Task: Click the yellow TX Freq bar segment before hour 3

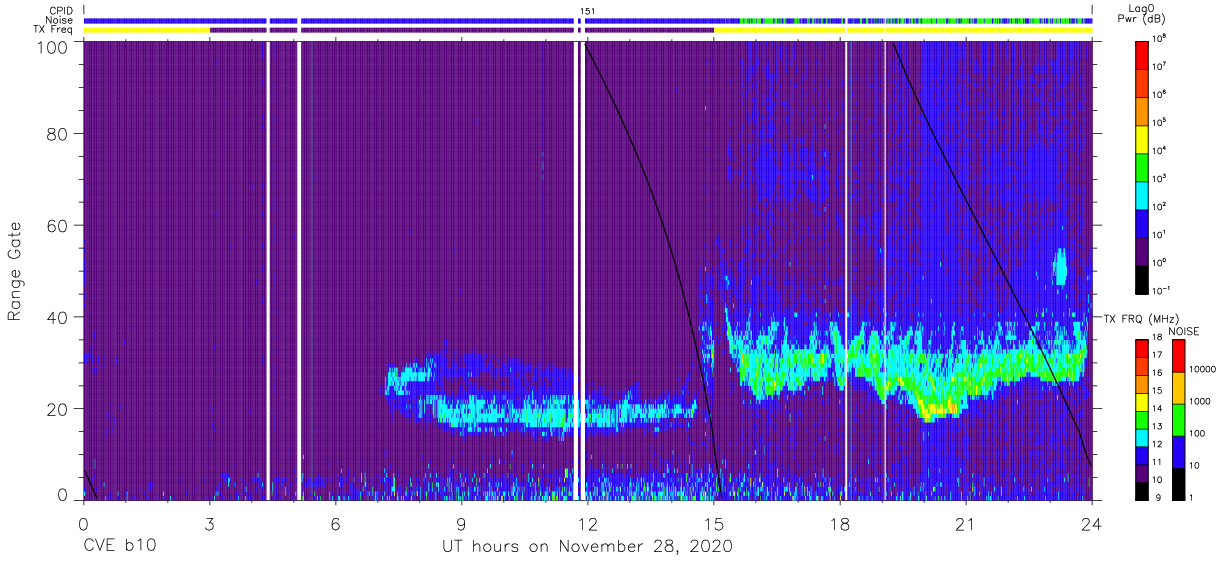Action: (147, 30)
